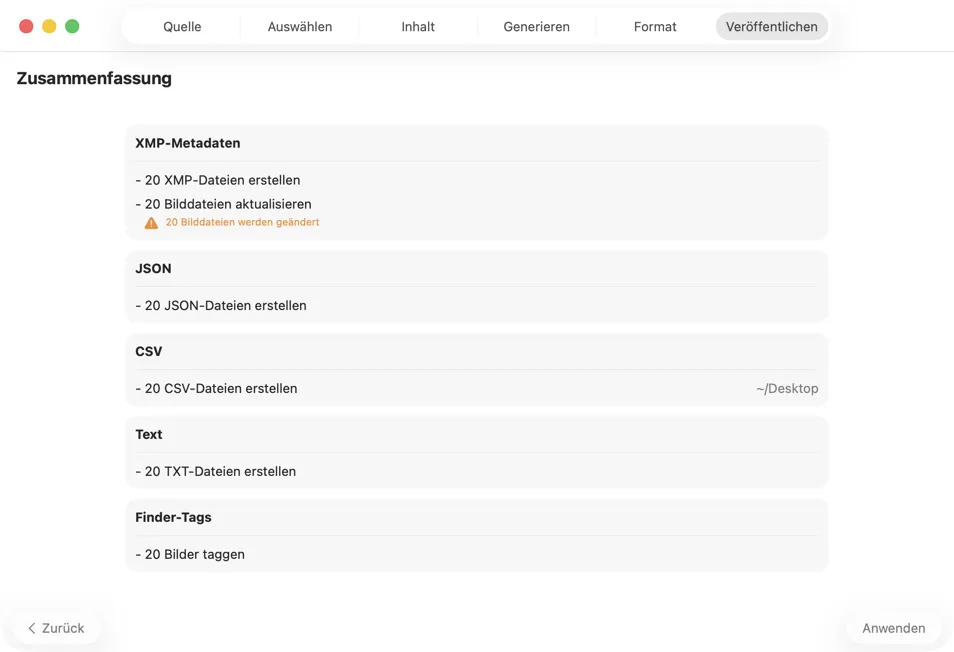Select the '20 XMP-Dateien erstellen' row
This screenshot has width=954, height=652.
click(218, 180)
